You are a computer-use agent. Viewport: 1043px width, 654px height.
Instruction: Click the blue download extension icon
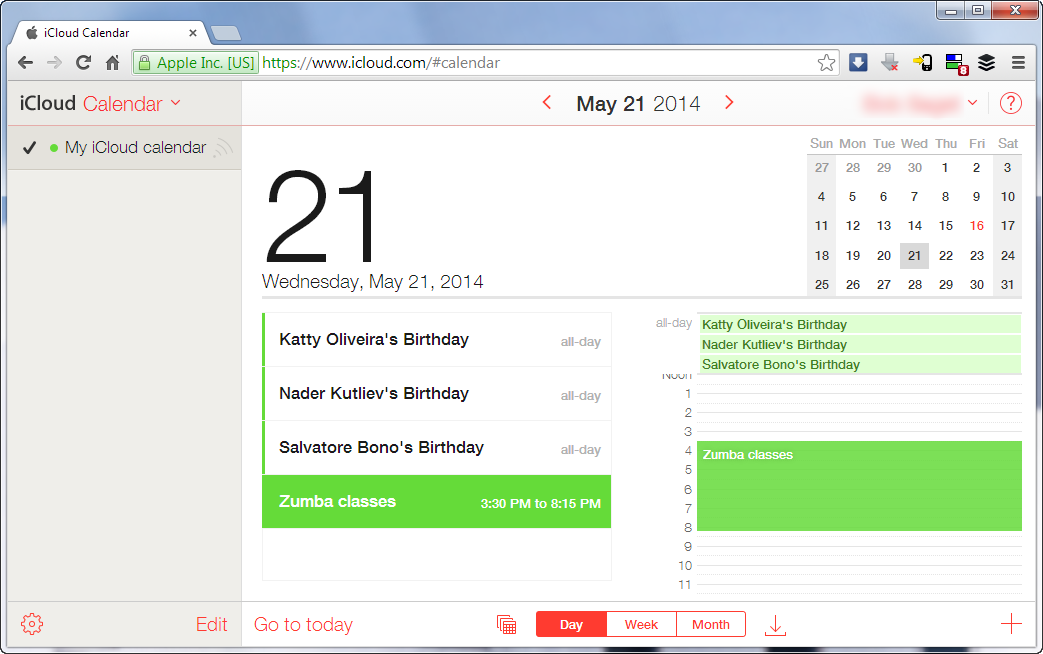point(858,63)
